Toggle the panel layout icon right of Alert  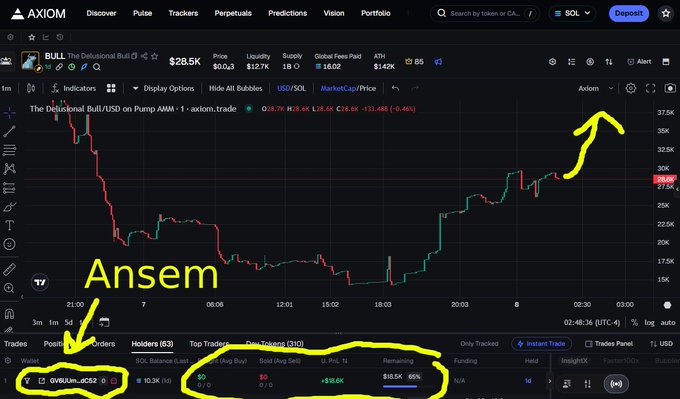point(666,62)
